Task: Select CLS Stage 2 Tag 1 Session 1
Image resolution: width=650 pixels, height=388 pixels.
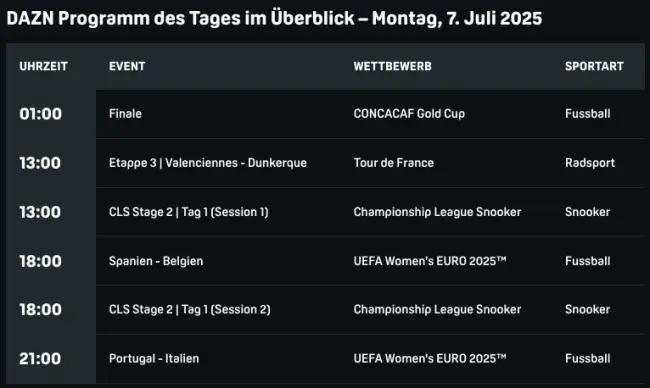Action: [189, 212]
